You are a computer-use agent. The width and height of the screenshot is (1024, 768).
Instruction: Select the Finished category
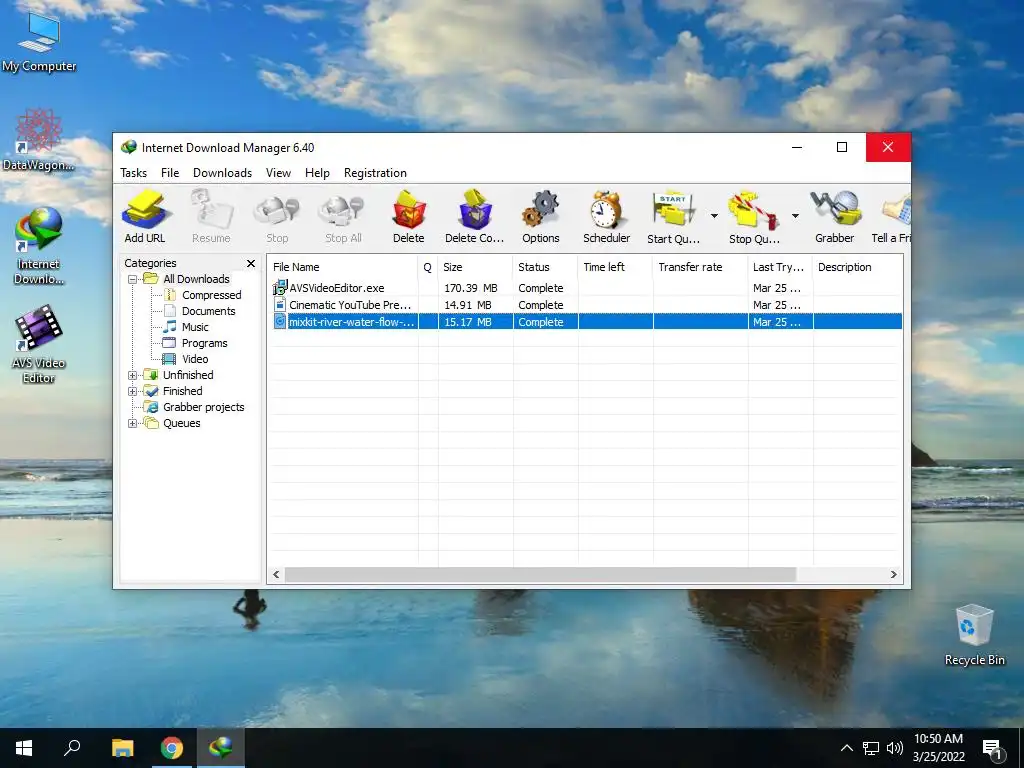coord(182,391)
